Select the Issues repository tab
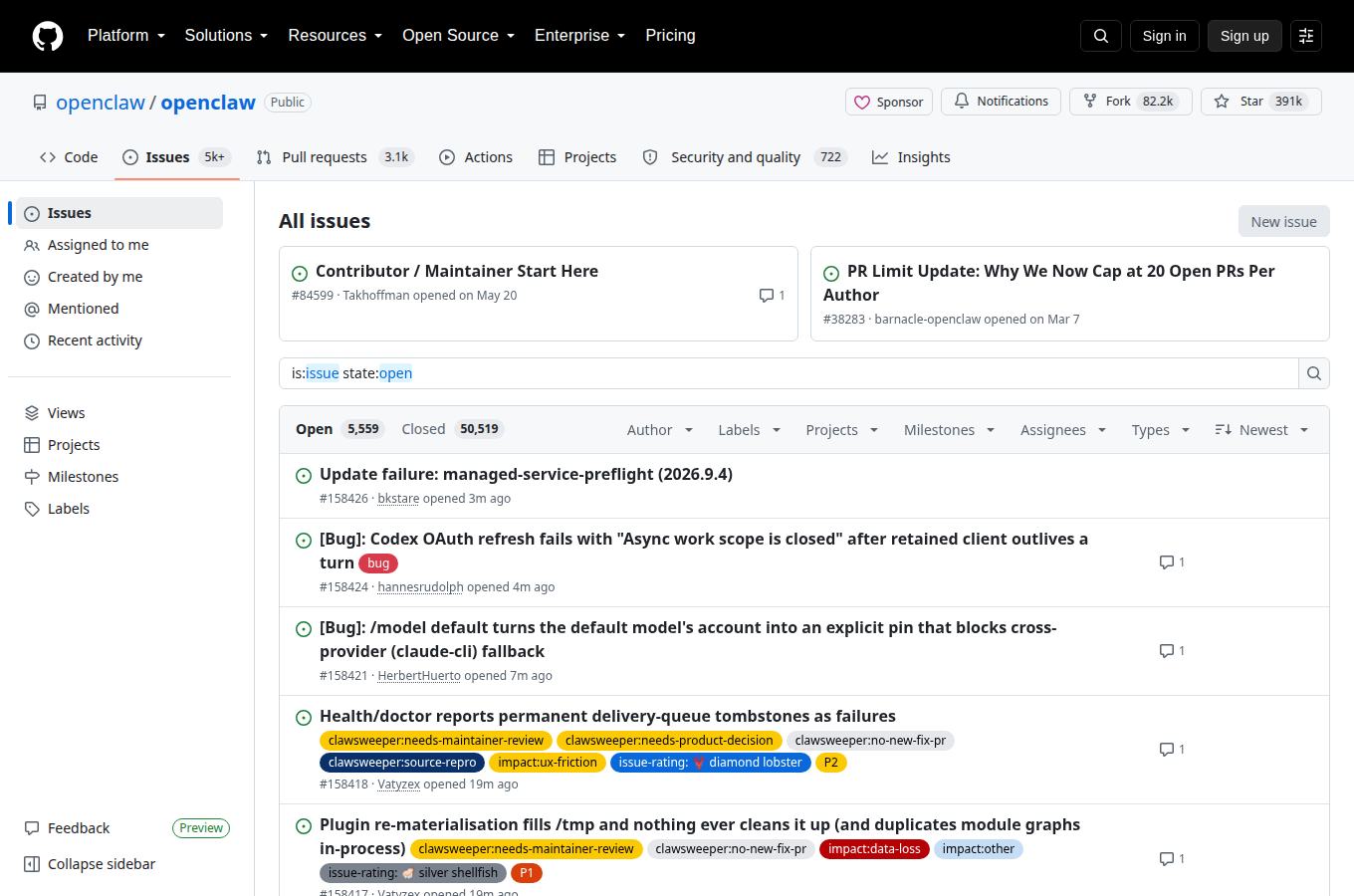 tap(176, 157)
